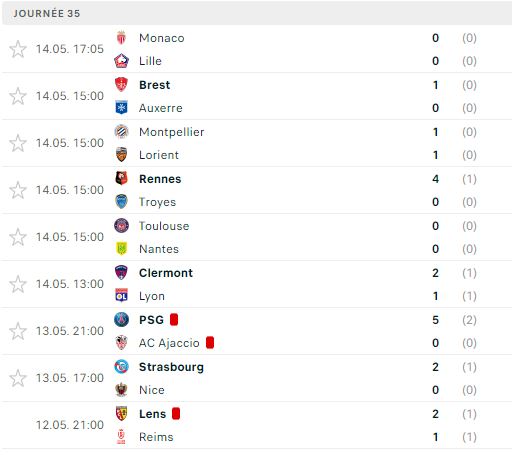Image resolution: width=512 pixels, height=455 pixels.
Task: Click the Toulouse team badge
Action: click(x=121, y=226)
